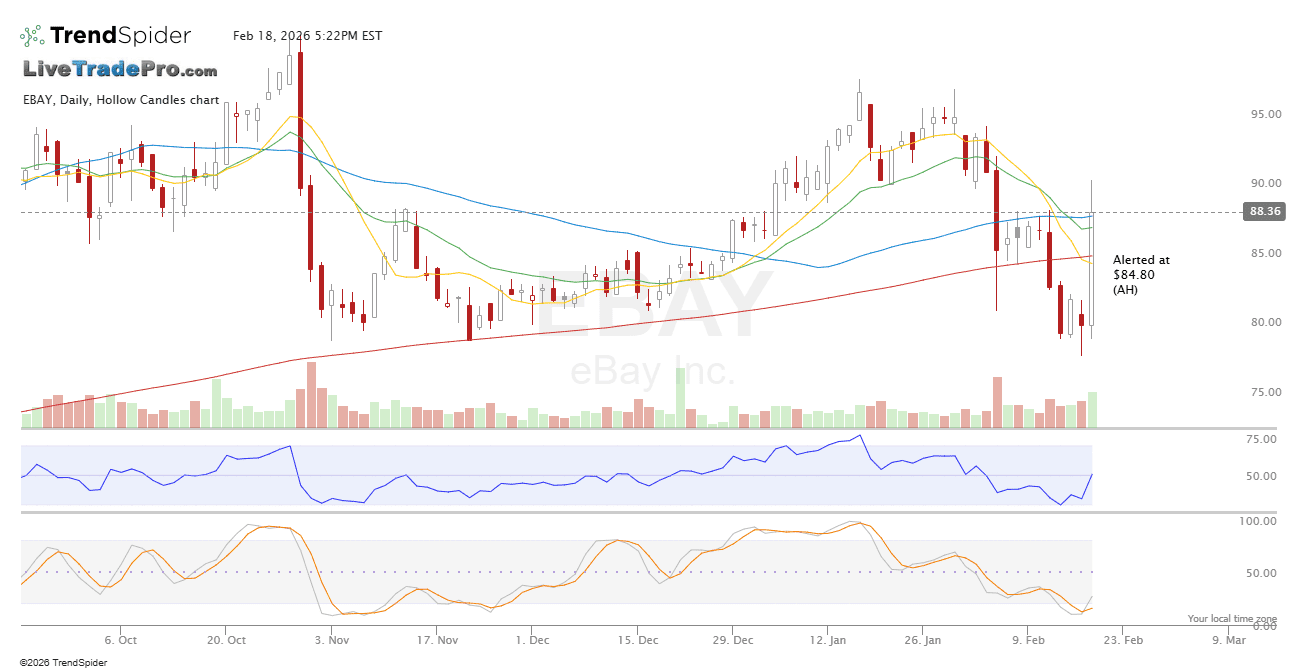
Task: Click the eBay Inc. company name watermark
Action: pyautogui.click(x=652, y=373)
